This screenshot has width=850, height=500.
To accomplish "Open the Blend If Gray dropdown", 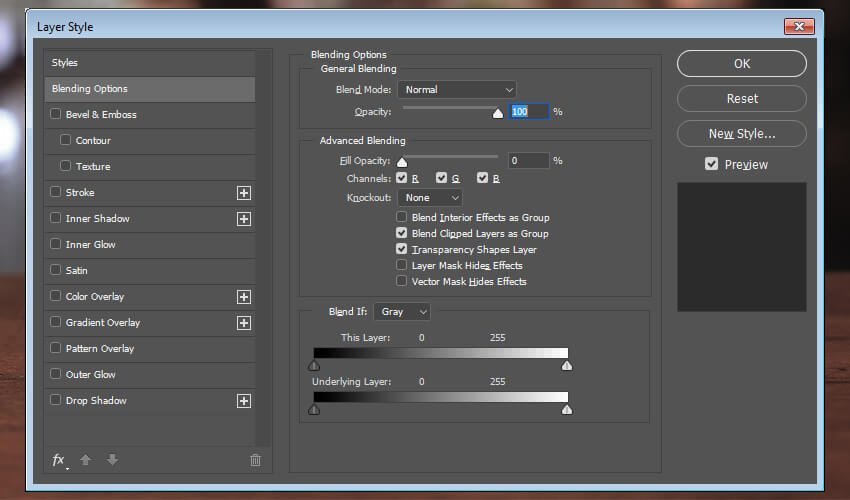I will point(402,312).
